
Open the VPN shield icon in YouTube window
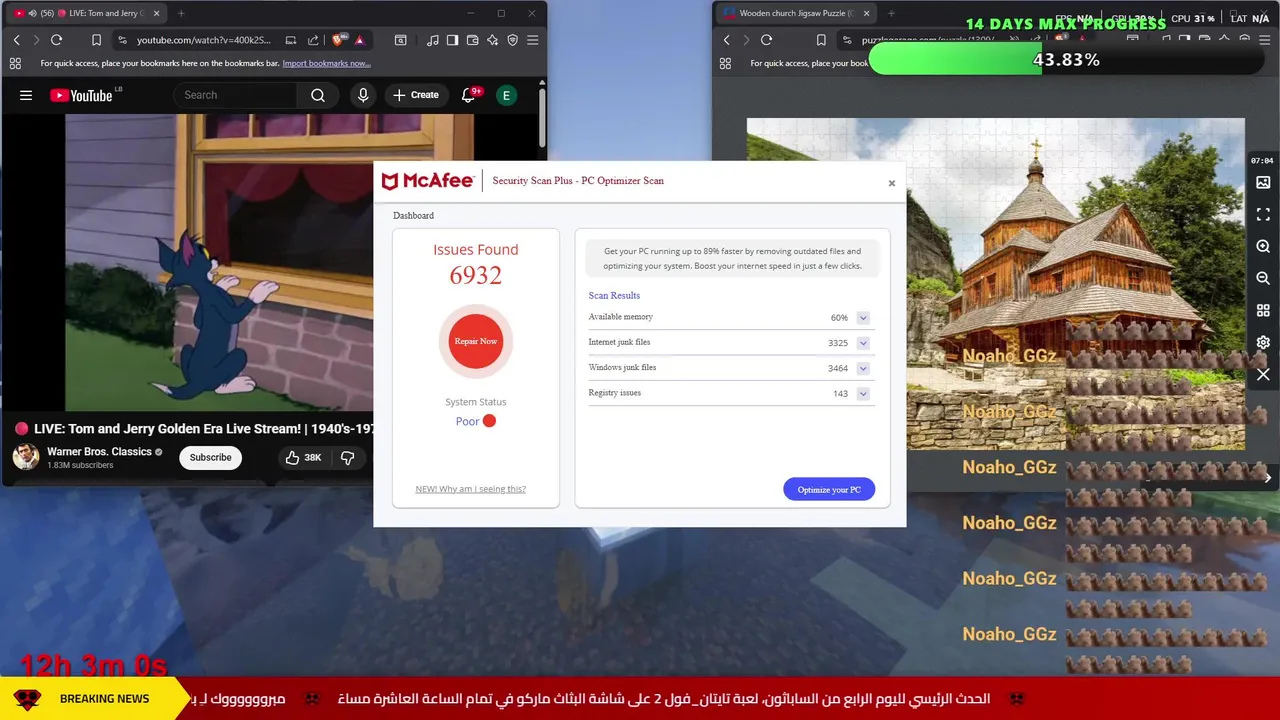click(x=512, y=40)
